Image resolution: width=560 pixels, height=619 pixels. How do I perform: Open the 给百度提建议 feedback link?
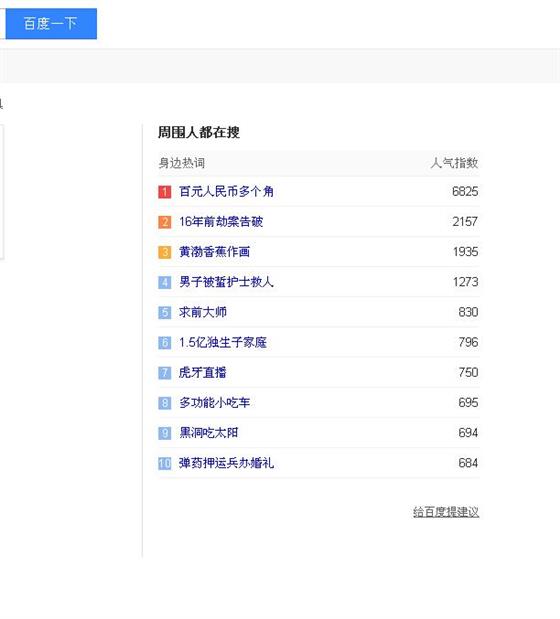446,512
